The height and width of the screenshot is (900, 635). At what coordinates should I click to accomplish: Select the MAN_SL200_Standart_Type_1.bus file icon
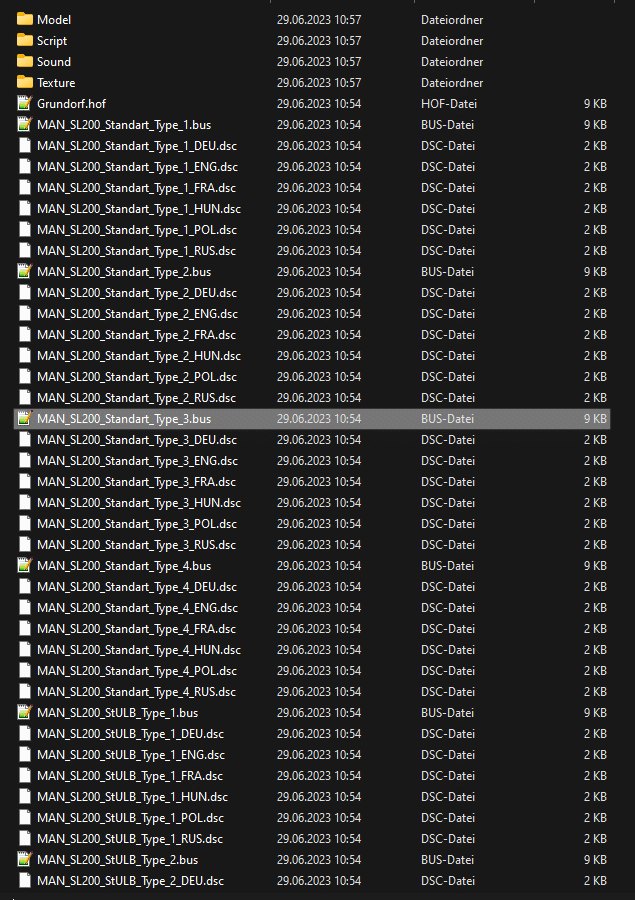(25, 124)
